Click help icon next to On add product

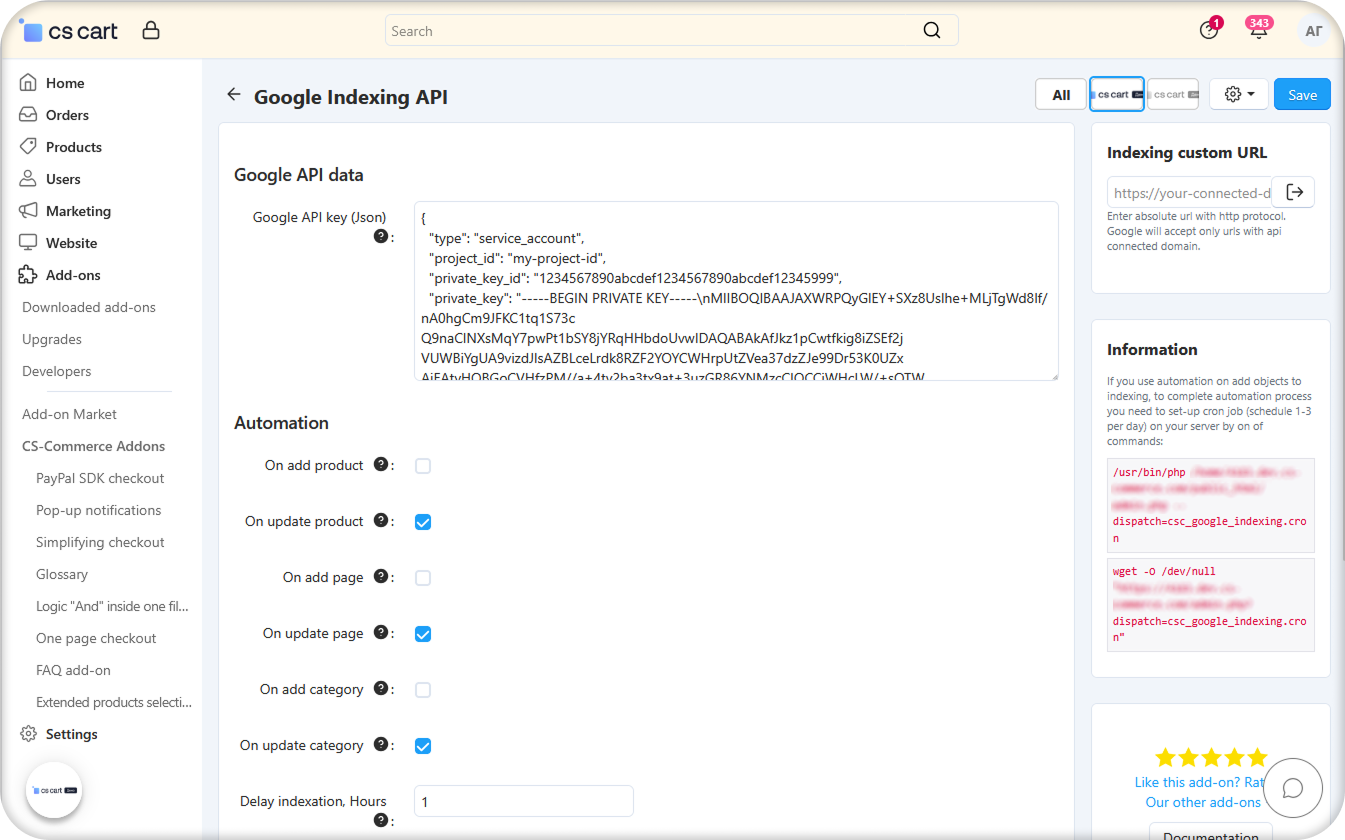coord(380,465)
